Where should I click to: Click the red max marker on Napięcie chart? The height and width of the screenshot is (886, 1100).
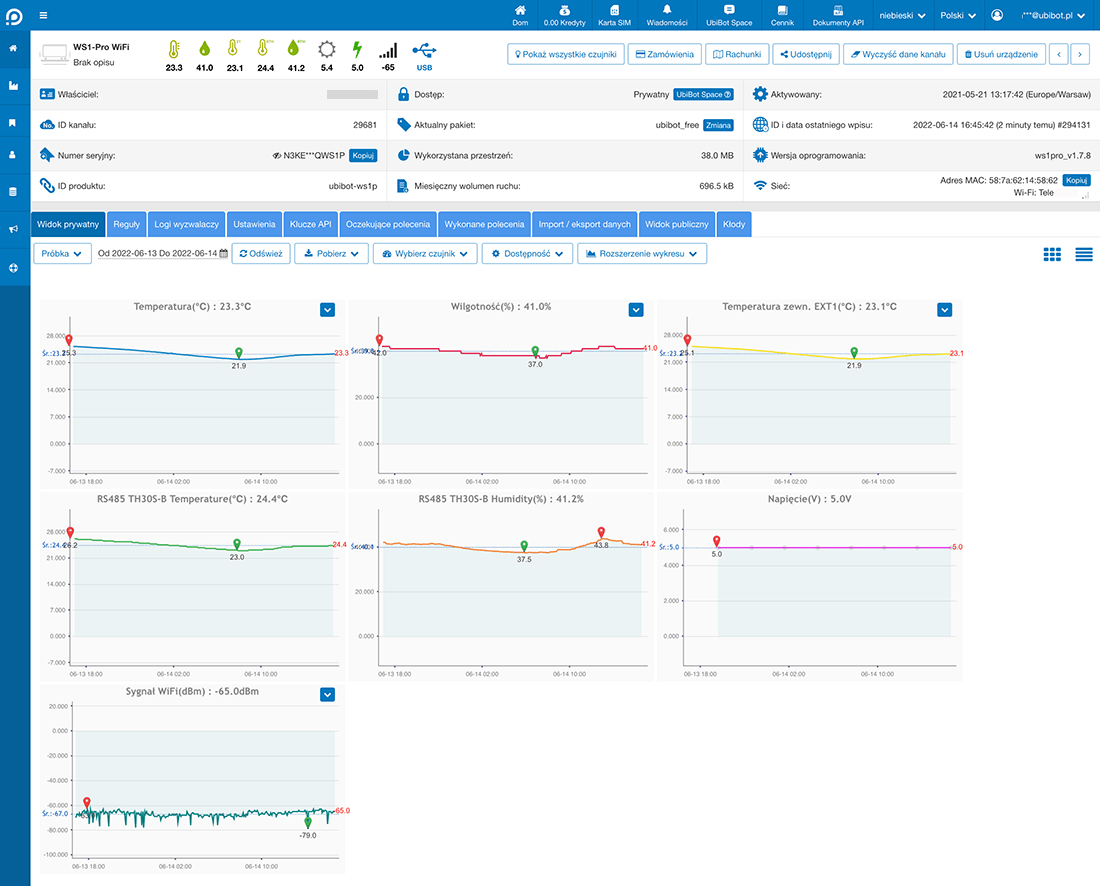(x=716, y=541)
